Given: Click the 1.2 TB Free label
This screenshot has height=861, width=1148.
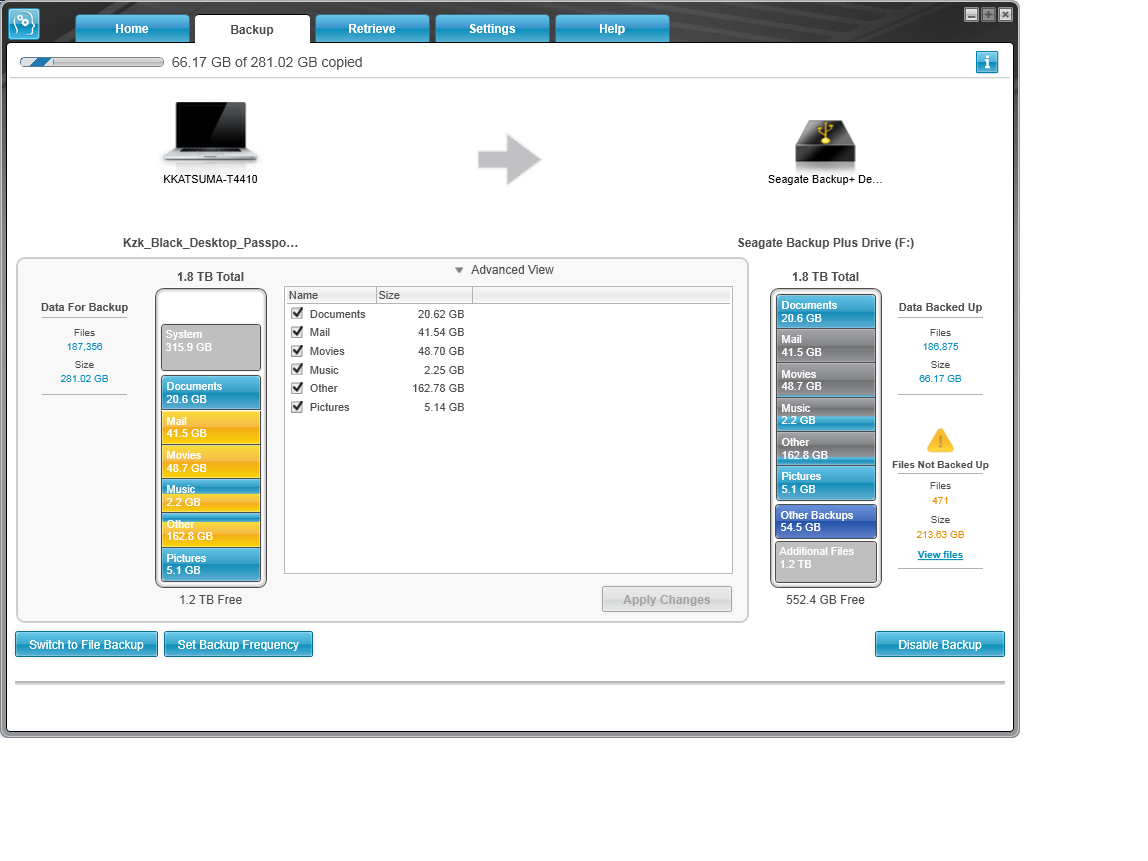Looking at the screenshot, I should pyautogui.click(x=210, y=600).
